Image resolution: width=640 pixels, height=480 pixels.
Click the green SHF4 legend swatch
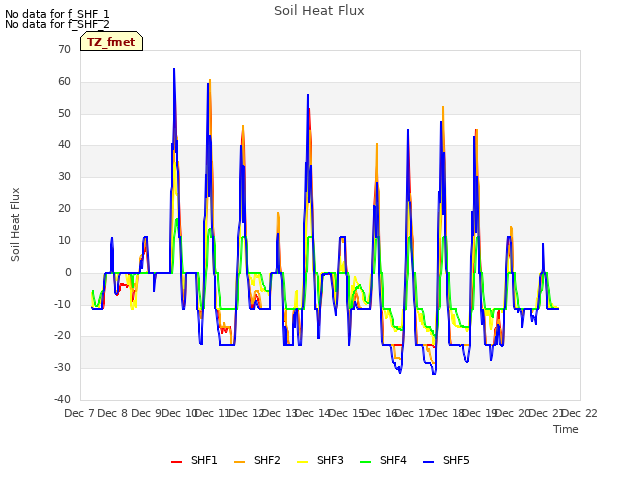(366, 462)
